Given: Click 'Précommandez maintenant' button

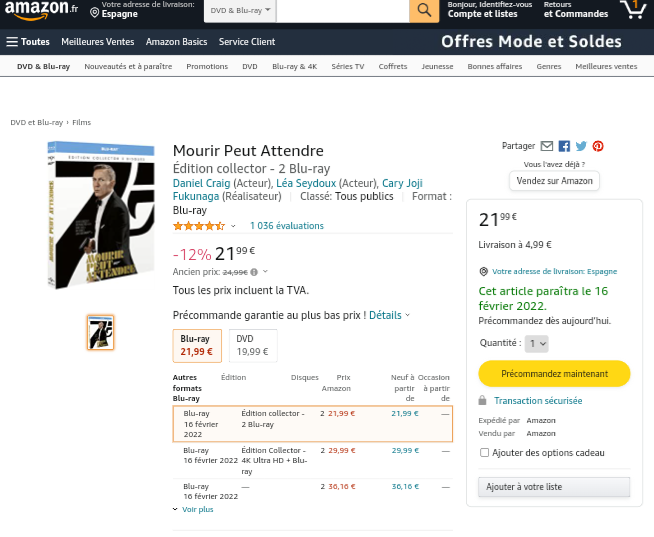Looking at the screenshot, I should [554, 373].
